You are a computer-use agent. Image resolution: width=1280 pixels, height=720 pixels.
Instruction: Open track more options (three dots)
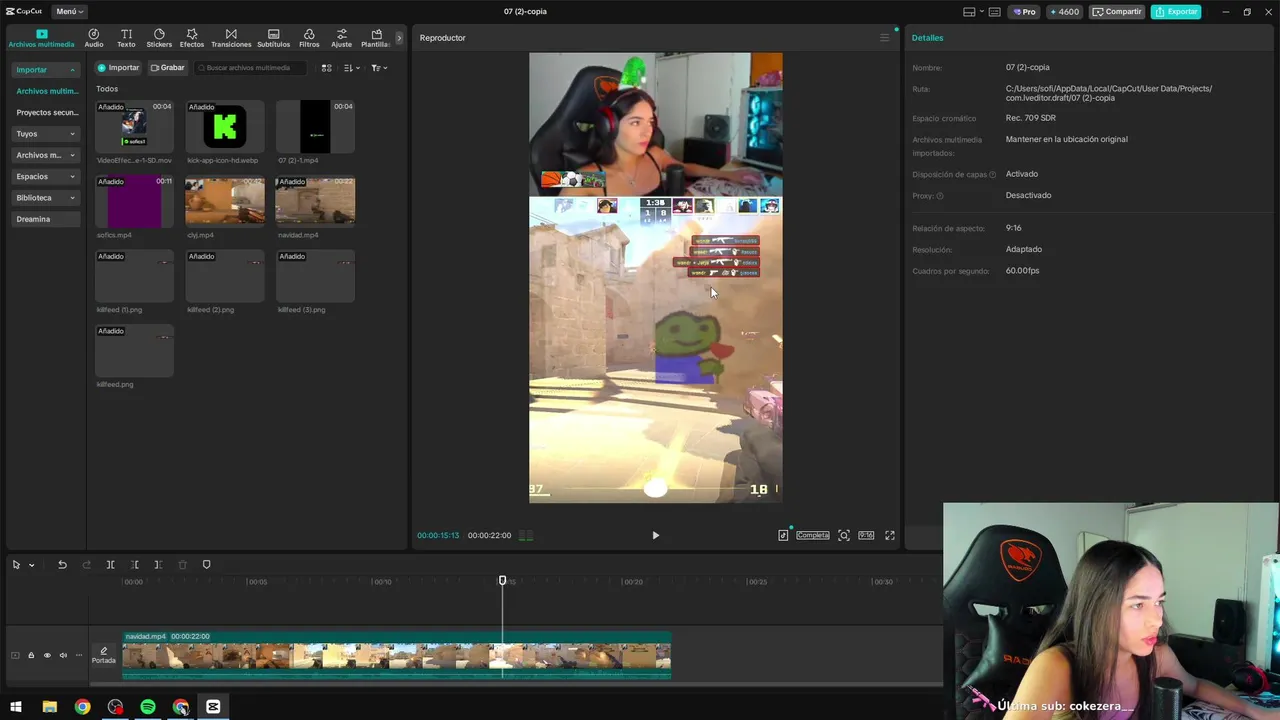point(79,656)
